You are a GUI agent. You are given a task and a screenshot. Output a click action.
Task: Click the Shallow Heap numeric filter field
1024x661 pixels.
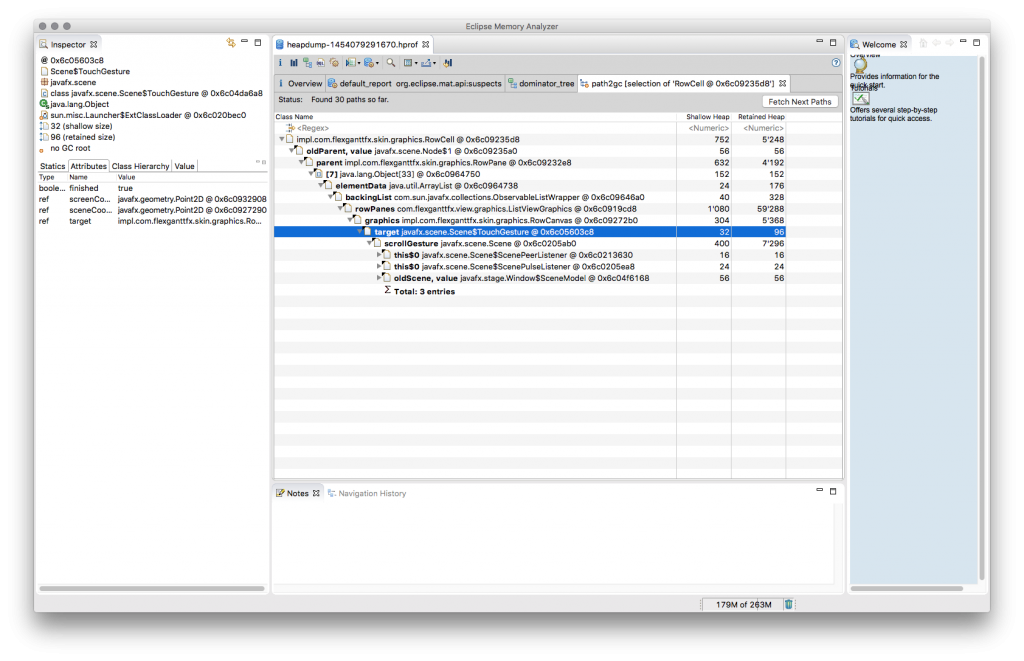tap(704, 128)
